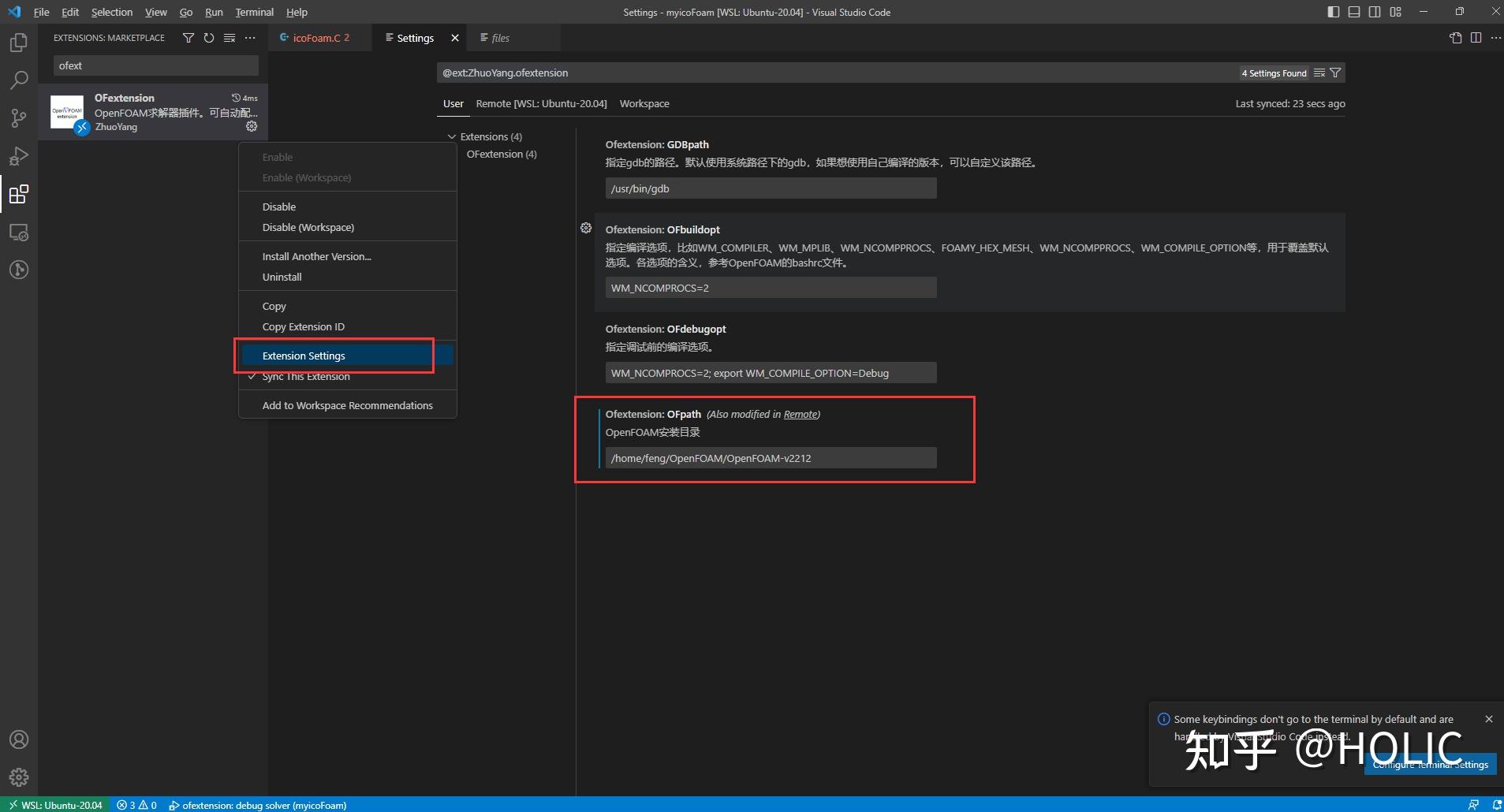Toggle the bottom panel layout button
The height and width of the screenshot is (812, 1504).
[1354, 12]
